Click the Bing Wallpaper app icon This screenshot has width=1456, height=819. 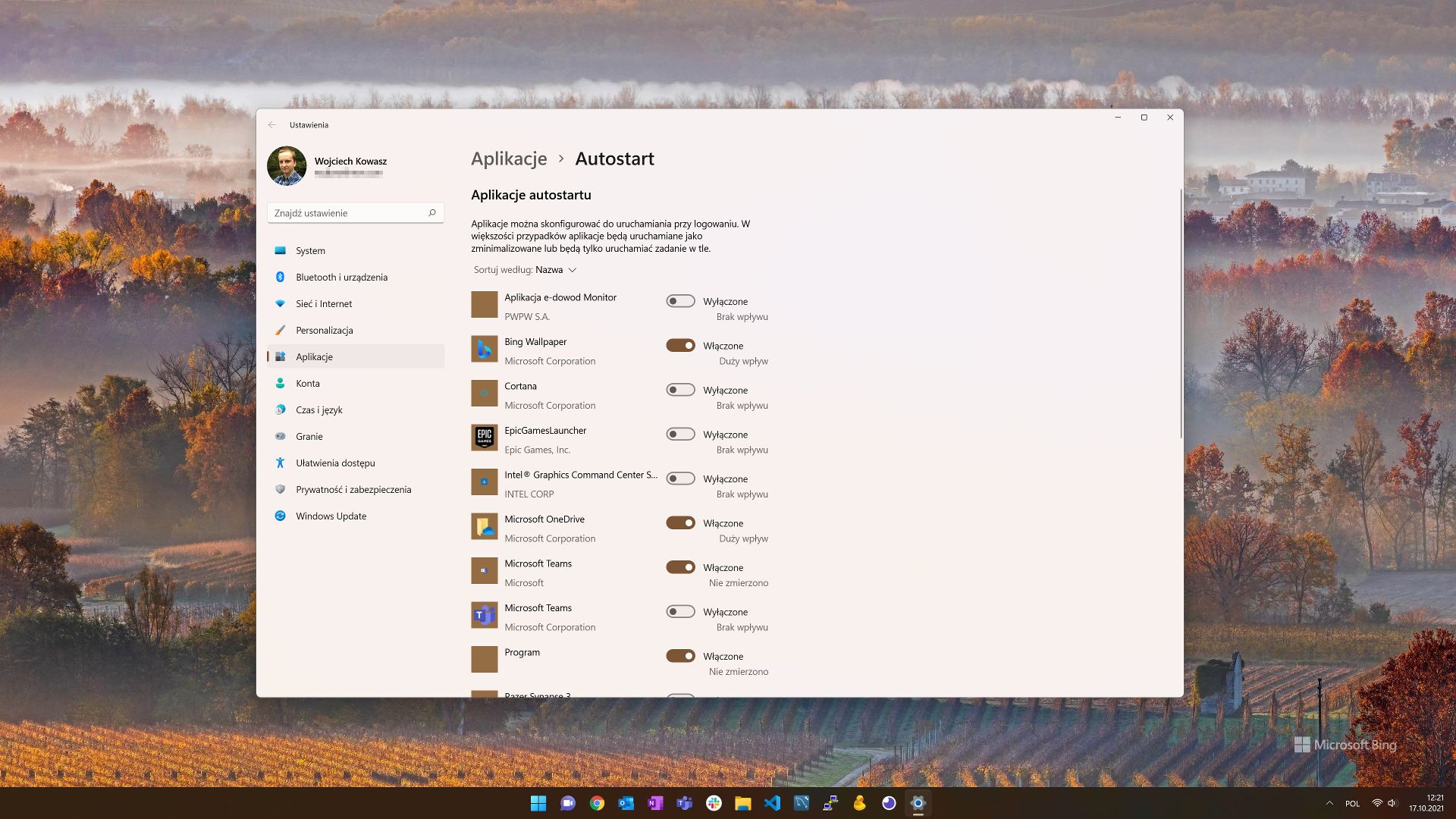click(x=484, y=349)
